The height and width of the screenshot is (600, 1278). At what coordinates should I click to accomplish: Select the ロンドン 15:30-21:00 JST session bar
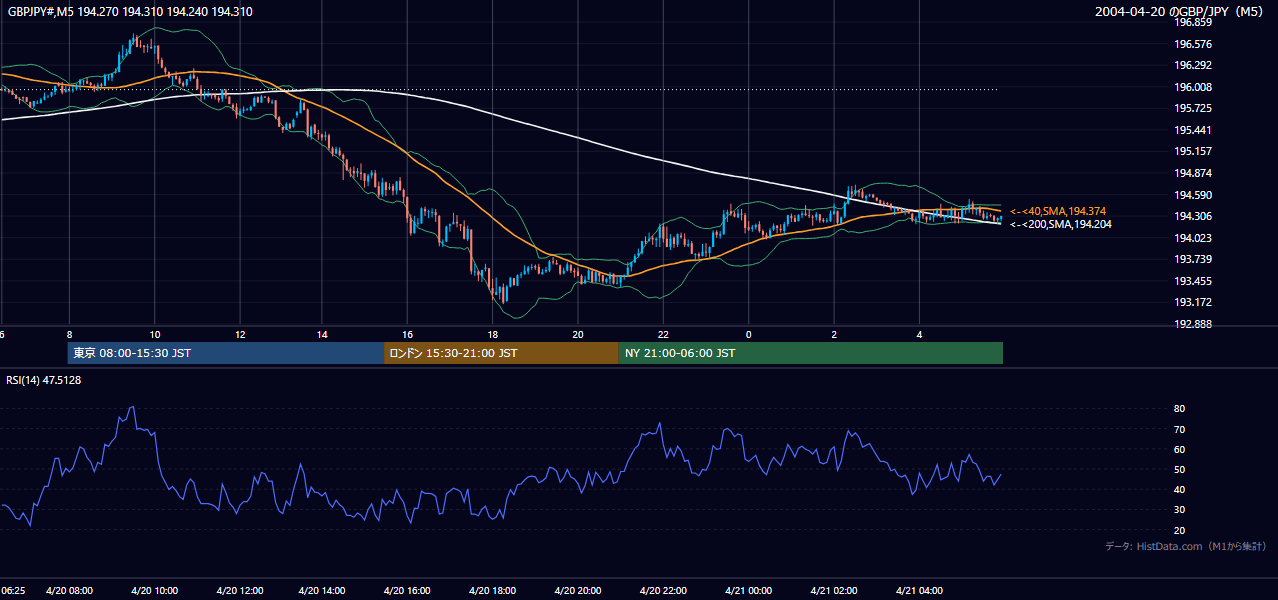tap(501, 353)
